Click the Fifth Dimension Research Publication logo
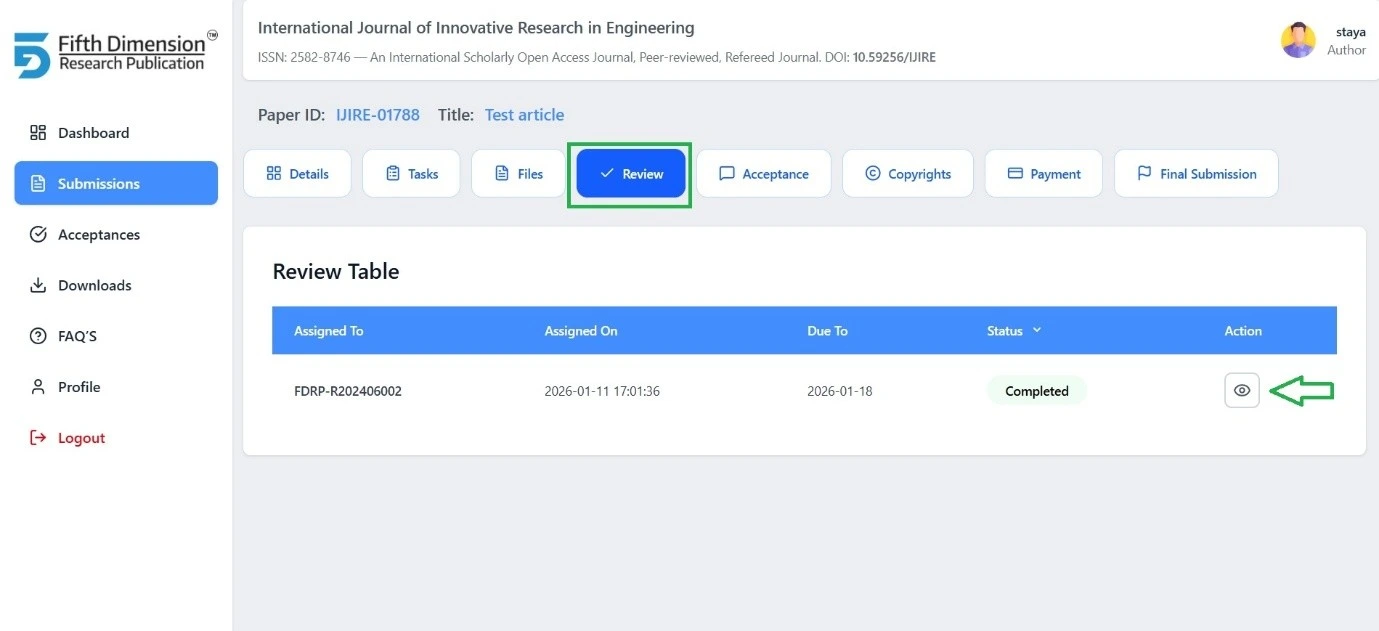The width and height of the screenshot is (1379, 631). pos(116,54)
